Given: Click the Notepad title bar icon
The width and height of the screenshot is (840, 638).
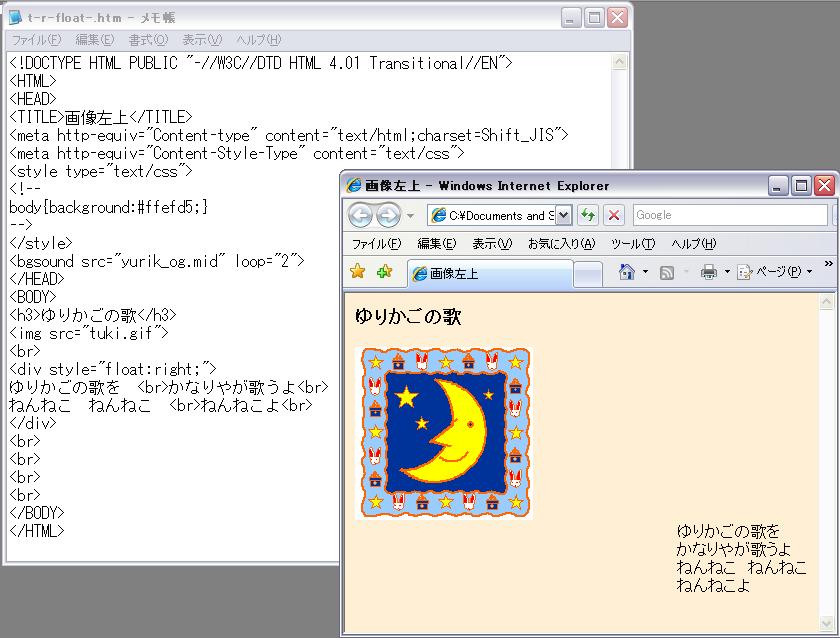Looking at the screenshot, I should point(16,18).
